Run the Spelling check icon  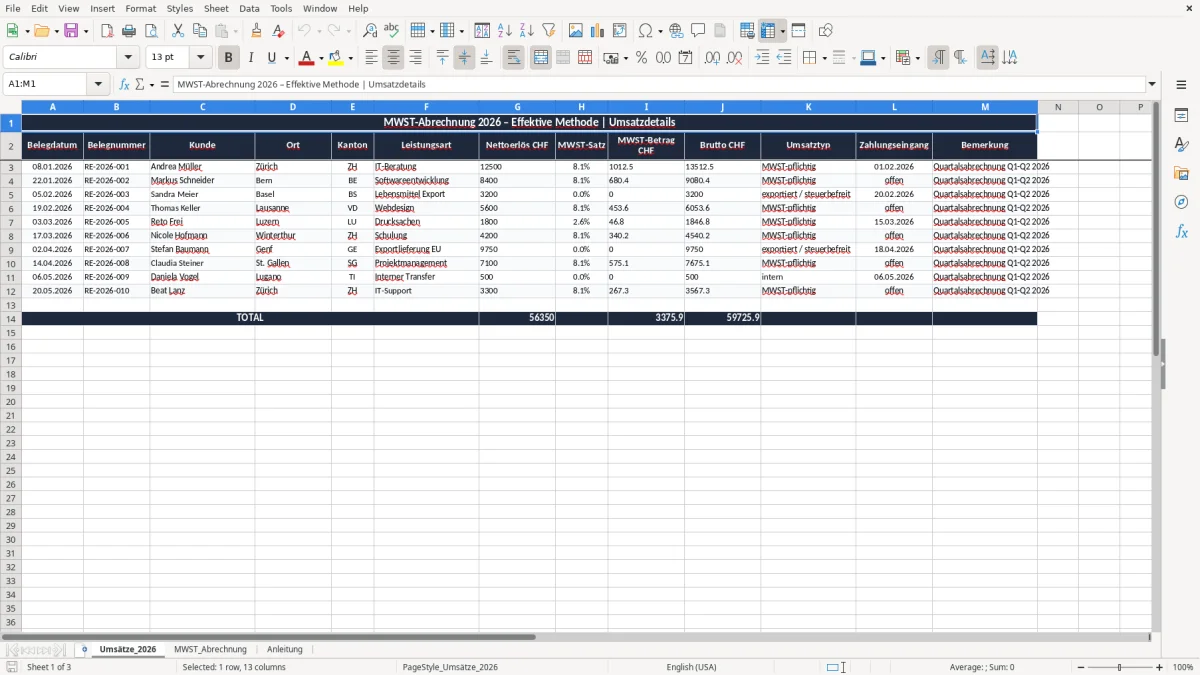click(391, 31)
